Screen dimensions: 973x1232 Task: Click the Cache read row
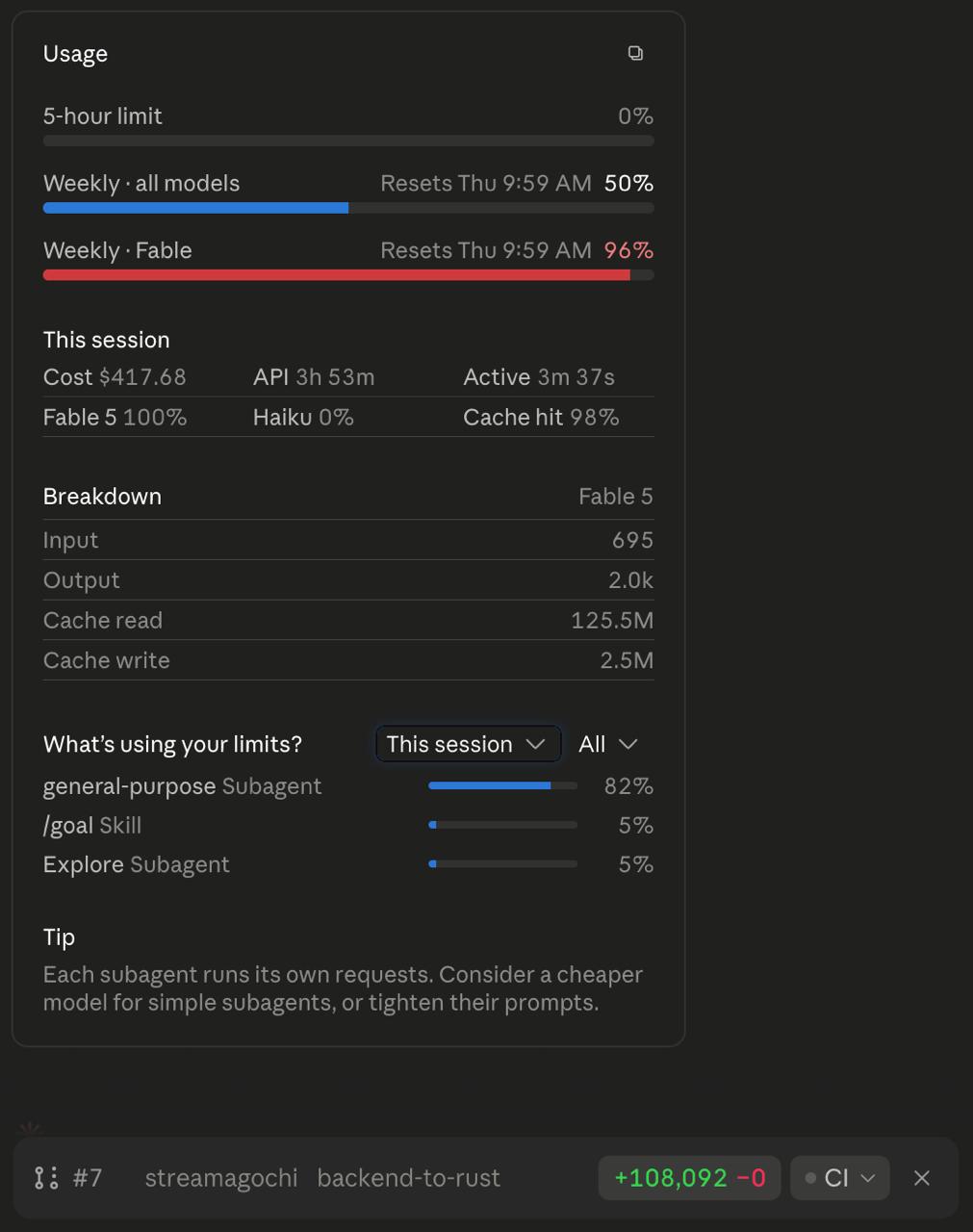tap(348, 620)
